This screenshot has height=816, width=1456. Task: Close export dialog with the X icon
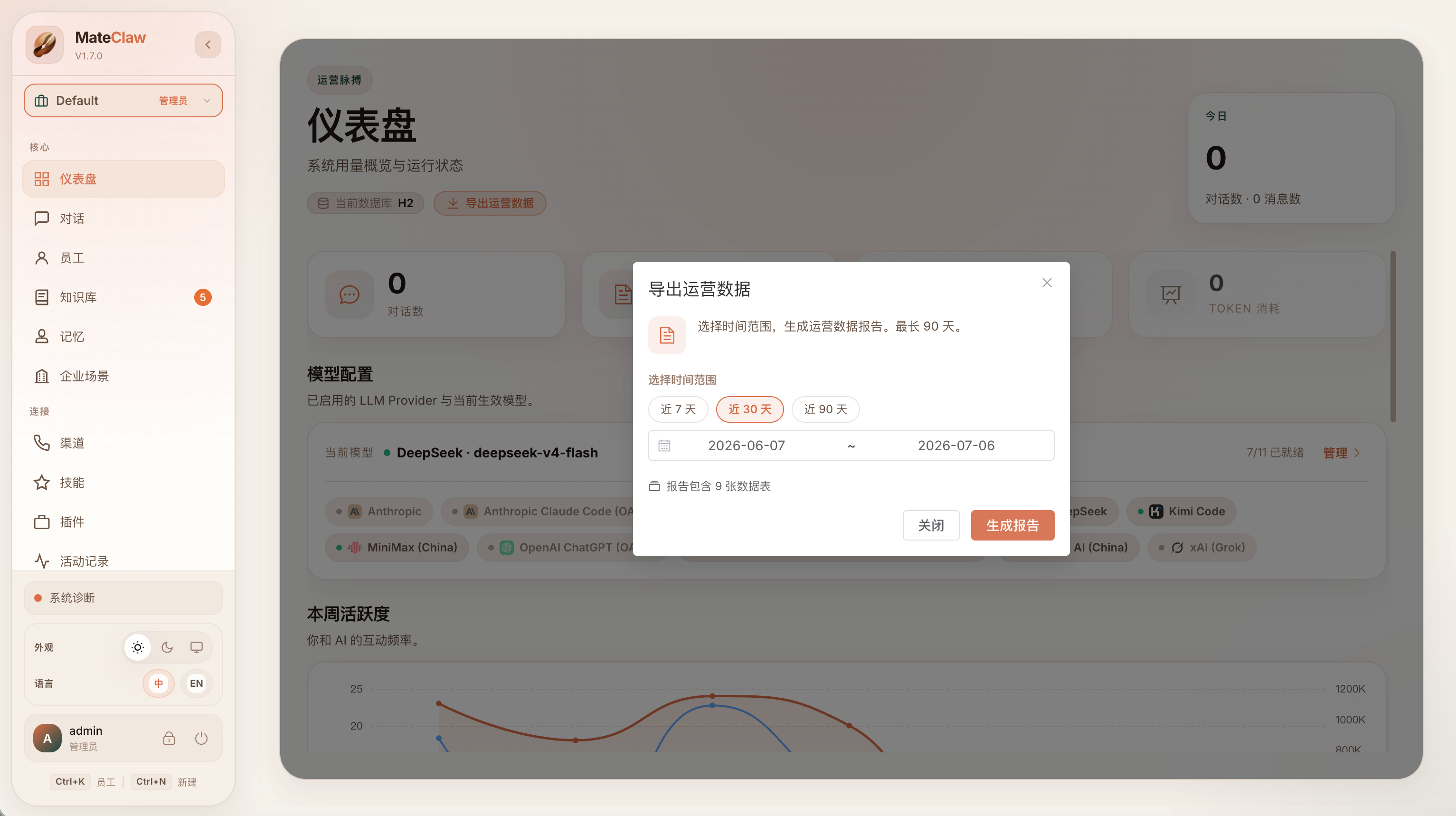click(1047, 283)
